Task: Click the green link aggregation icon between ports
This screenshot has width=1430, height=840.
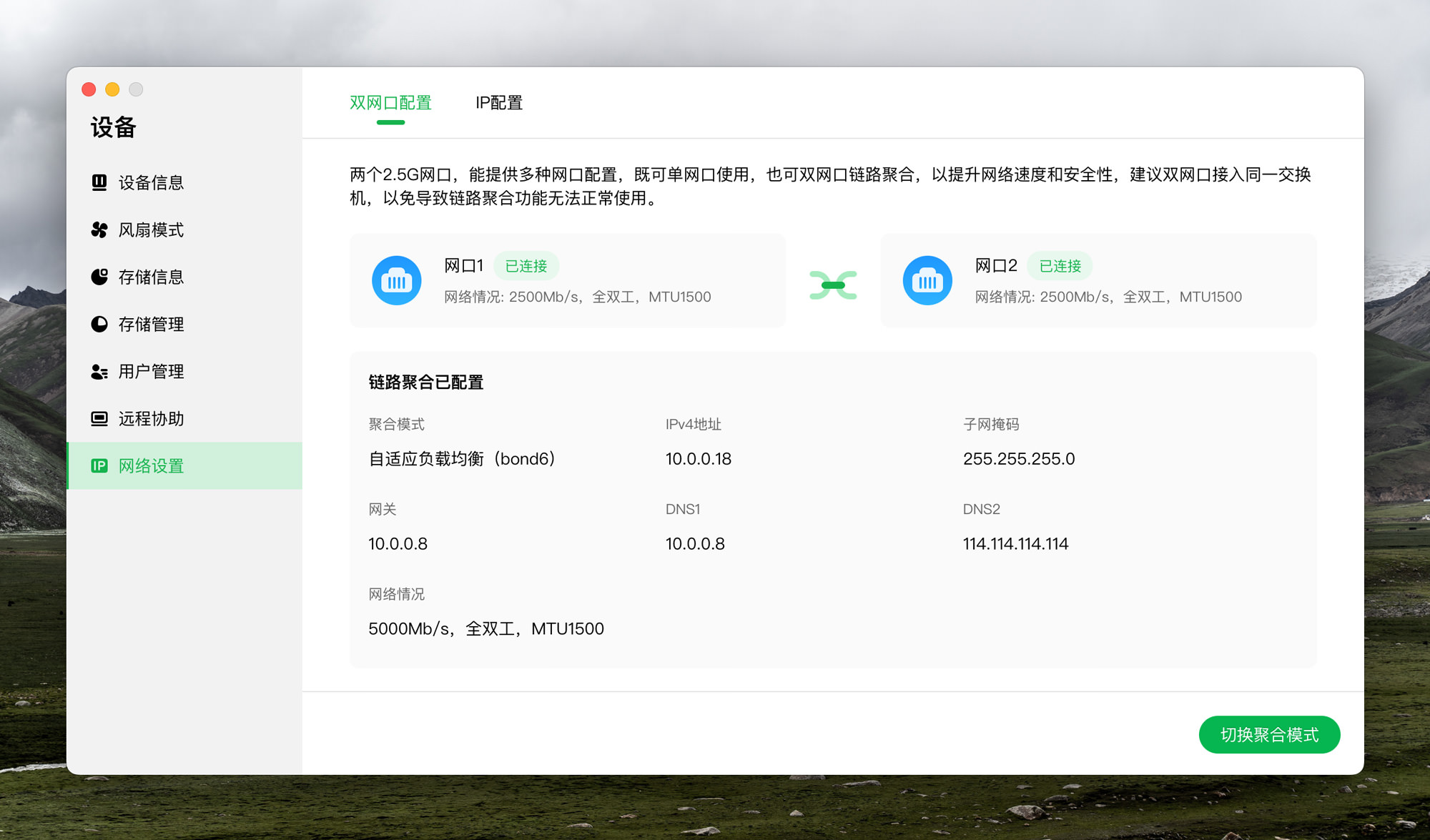Action: (833, 285)
